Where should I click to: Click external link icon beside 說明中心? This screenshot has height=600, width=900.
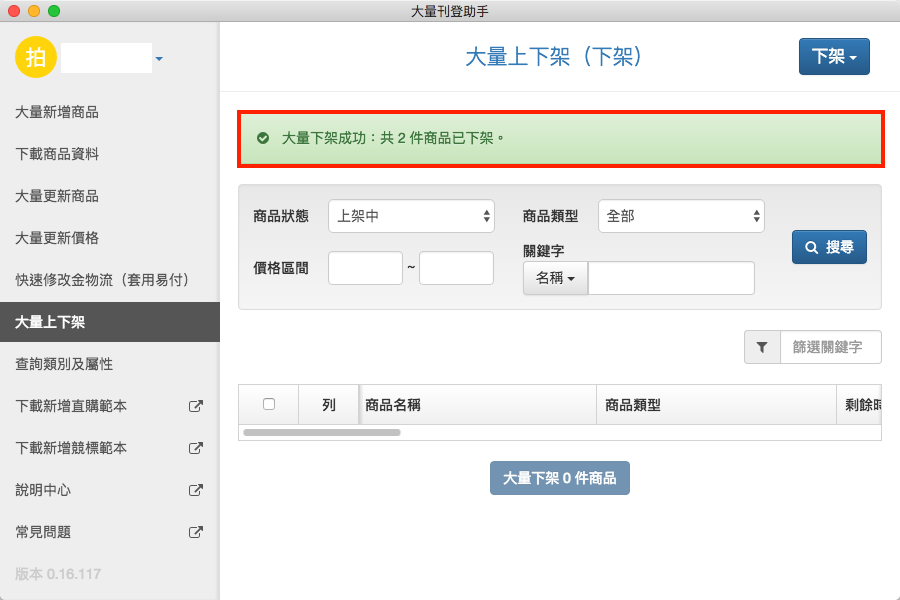(x=196, y=490)
